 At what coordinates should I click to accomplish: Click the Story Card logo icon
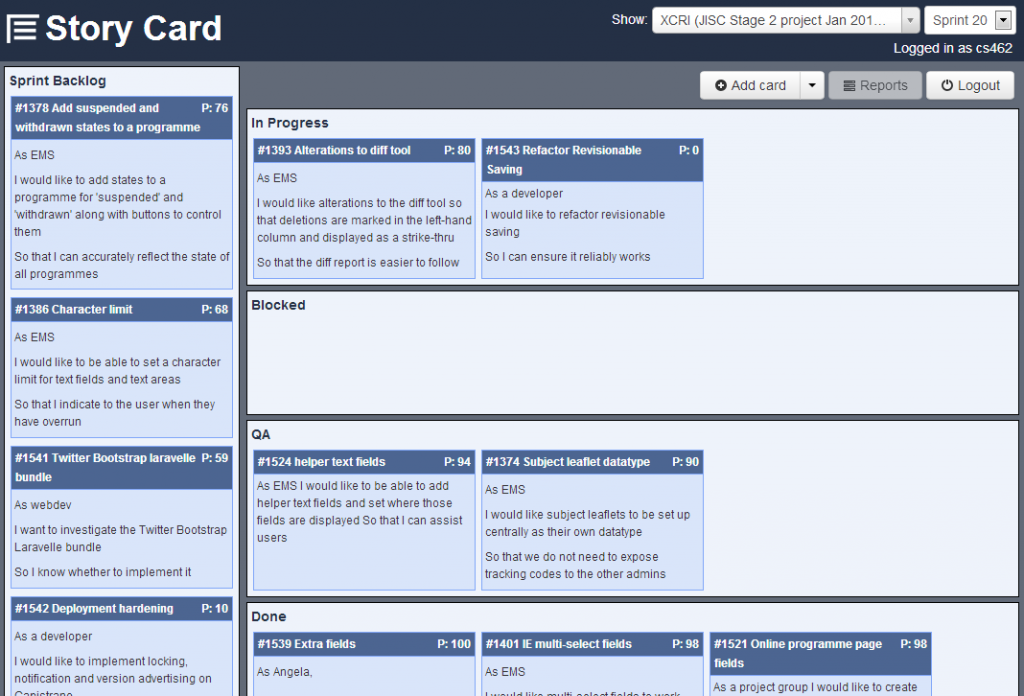(22, 29)
